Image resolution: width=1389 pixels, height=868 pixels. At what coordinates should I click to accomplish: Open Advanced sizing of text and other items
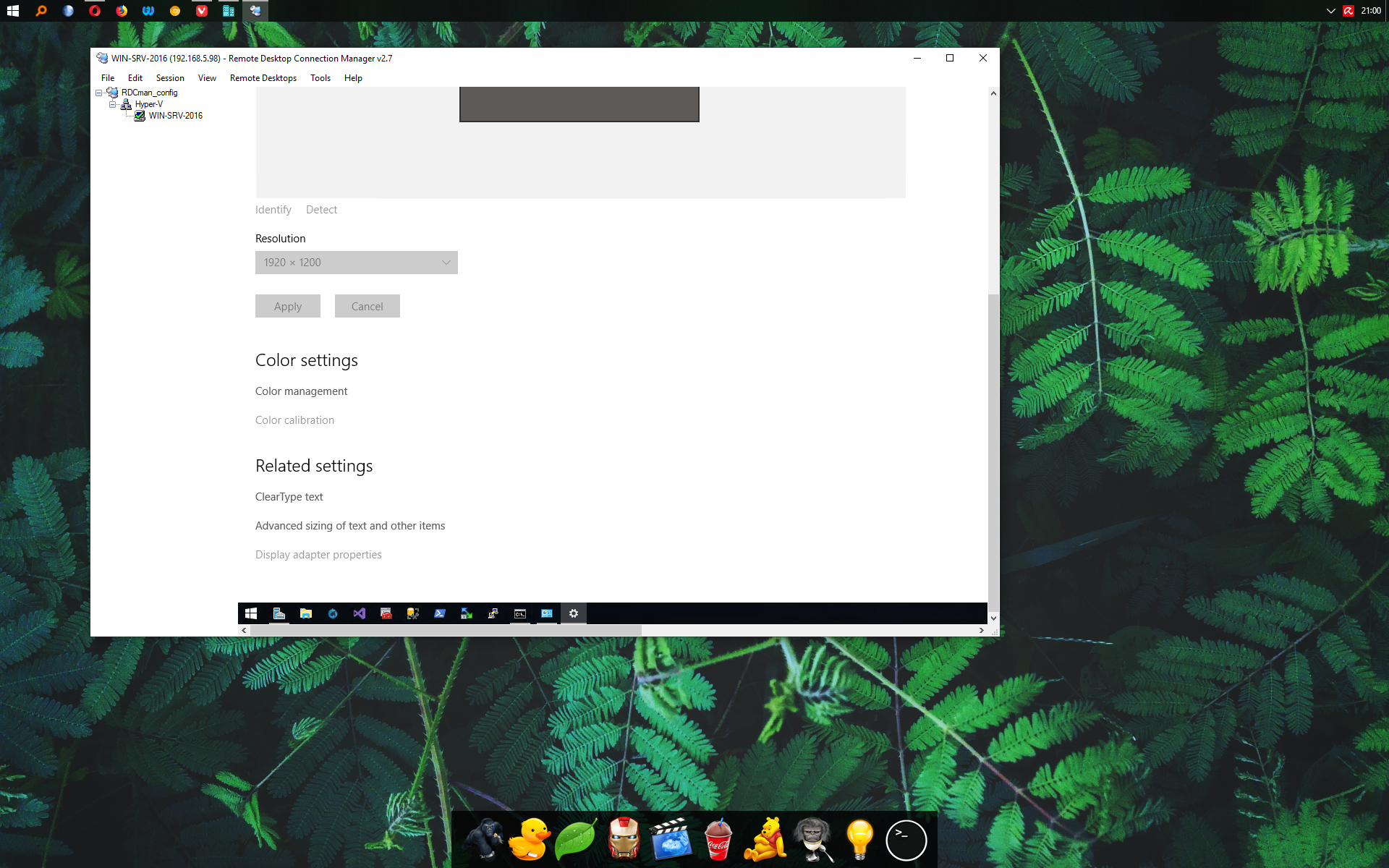coord(350,526)
